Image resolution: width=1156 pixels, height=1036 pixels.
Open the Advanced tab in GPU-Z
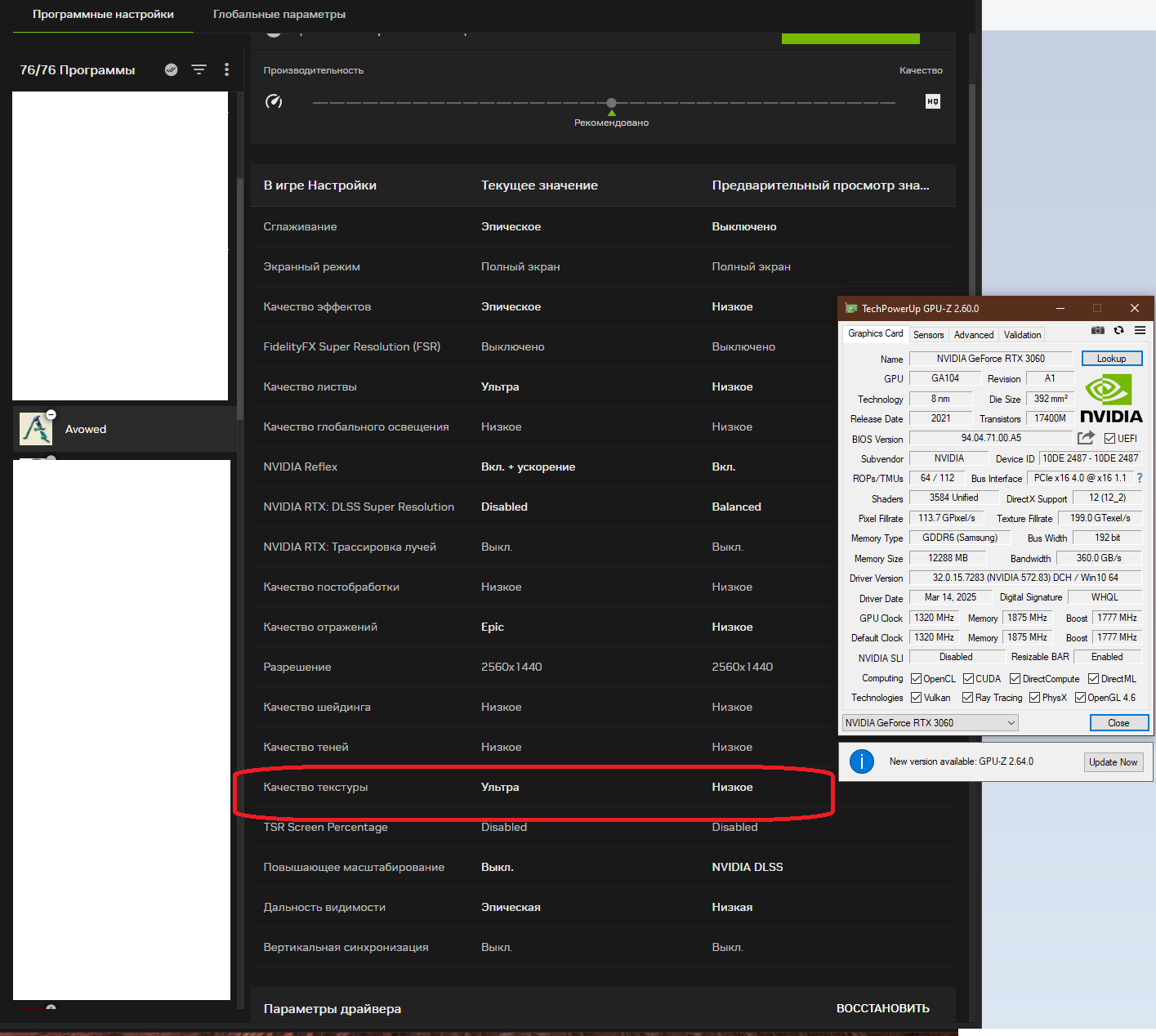coord(974,335)
